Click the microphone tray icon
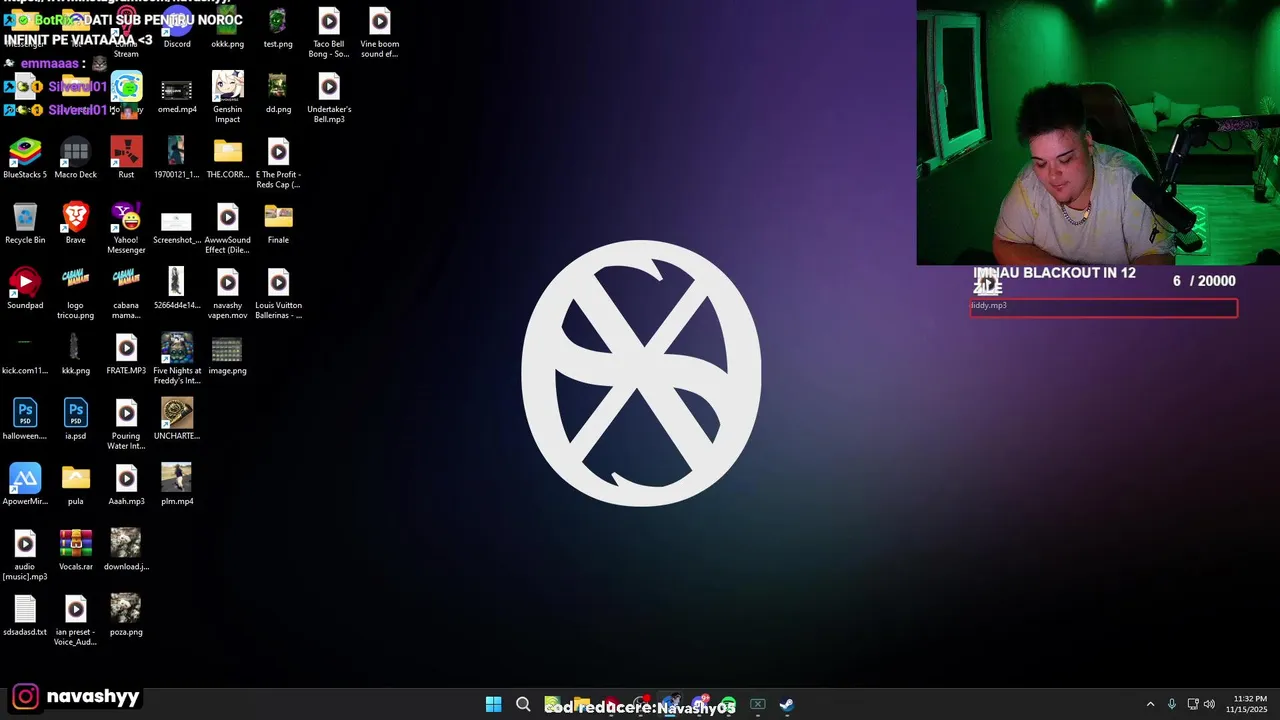Viewport: 1280px width, 720px height. tap(1172, 704)
